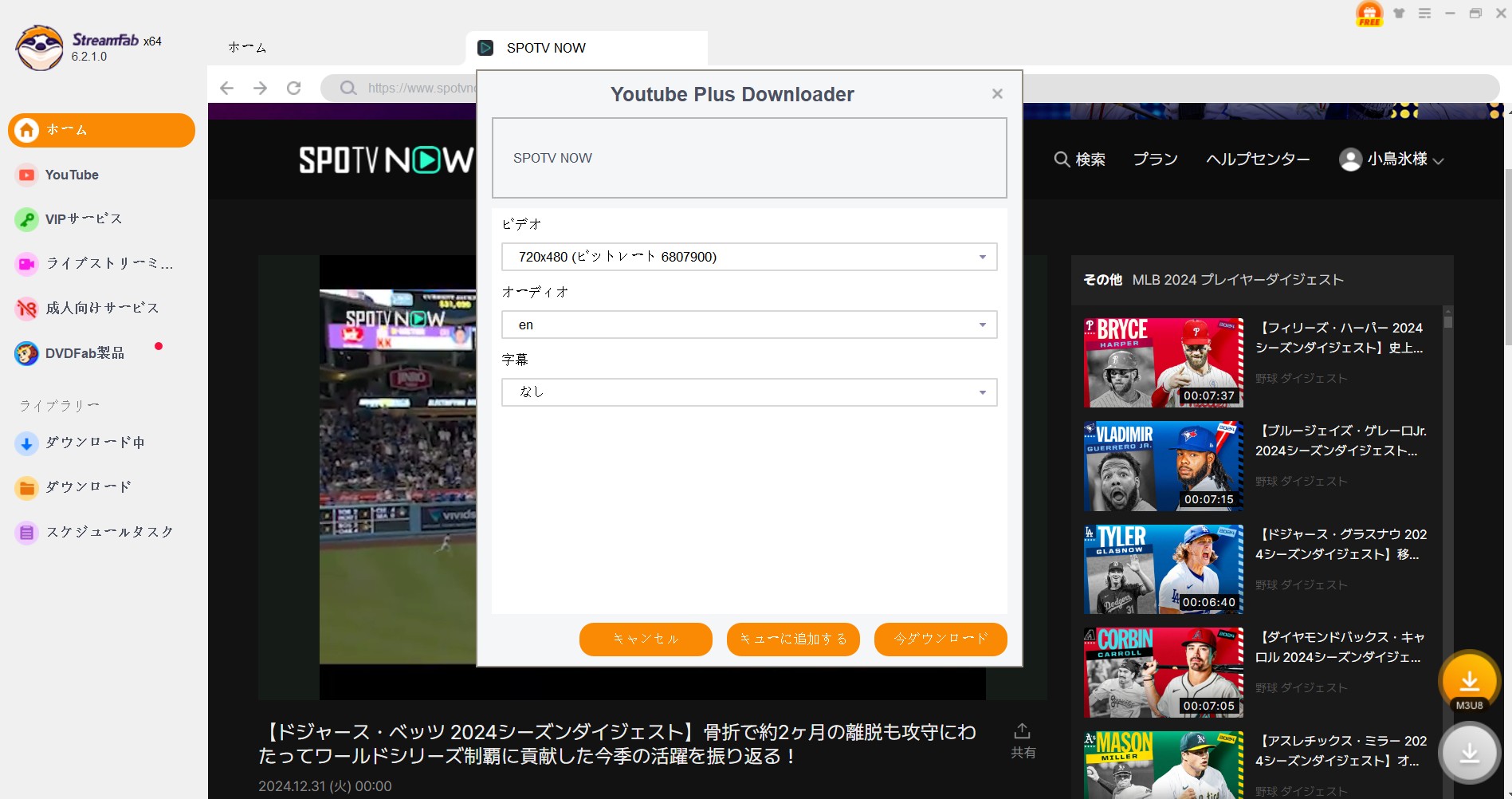This screenshot has width=1512, height=799.
Task: Click the 今ダウンロード button
Action: [x=941, y=640]
